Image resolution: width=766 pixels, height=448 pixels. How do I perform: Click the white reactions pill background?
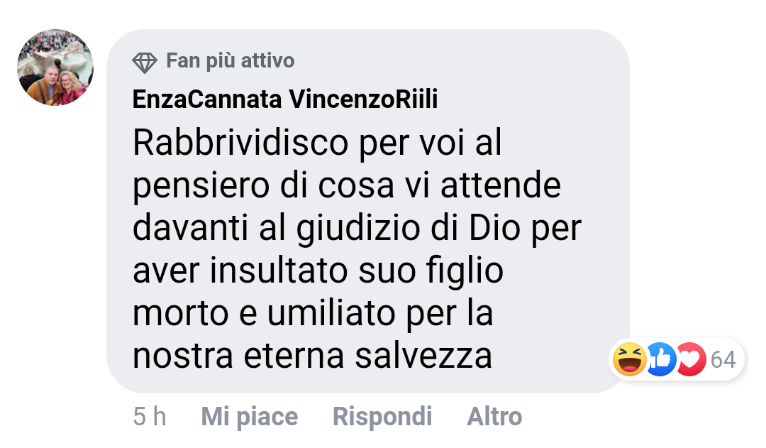(677, 360)
